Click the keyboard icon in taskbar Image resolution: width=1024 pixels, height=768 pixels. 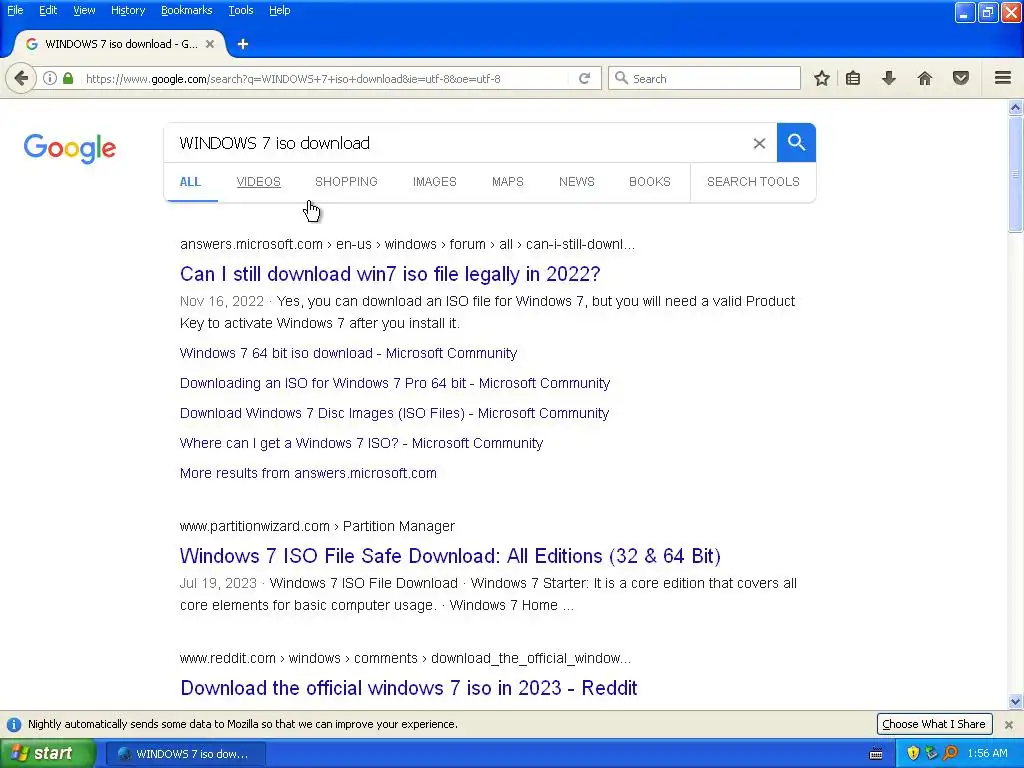coord(876,754)
